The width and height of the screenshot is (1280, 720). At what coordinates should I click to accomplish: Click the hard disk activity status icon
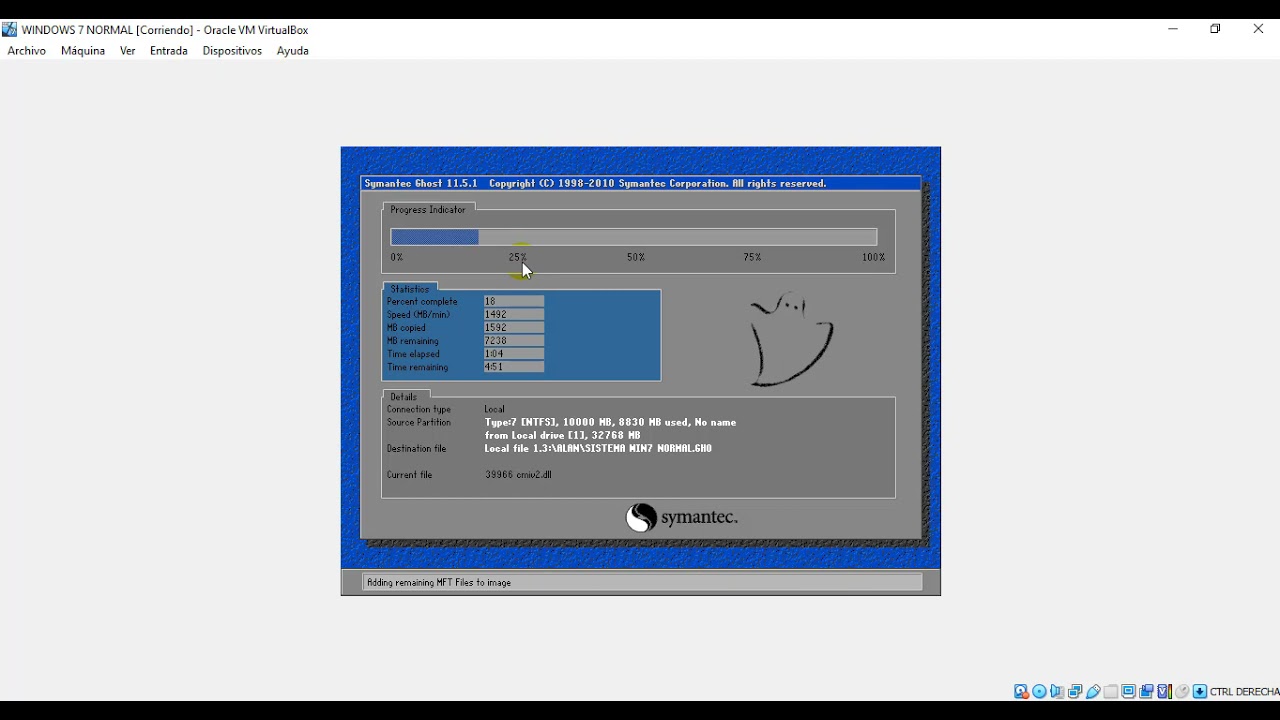pyautogui.click(x=1021, y=691)
